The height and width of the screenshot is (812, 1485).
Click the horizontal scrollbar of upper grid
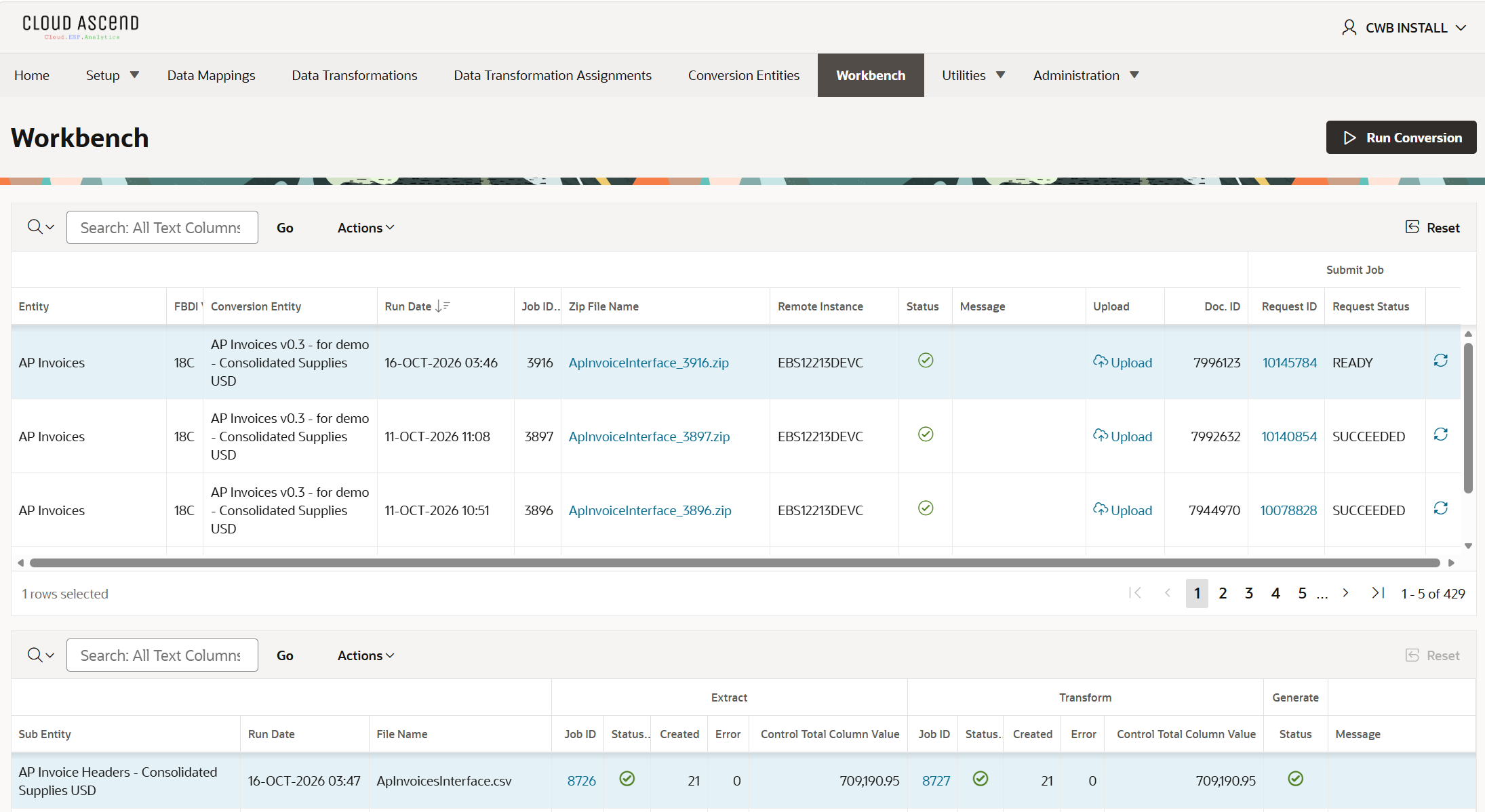(x=734, y=563)
